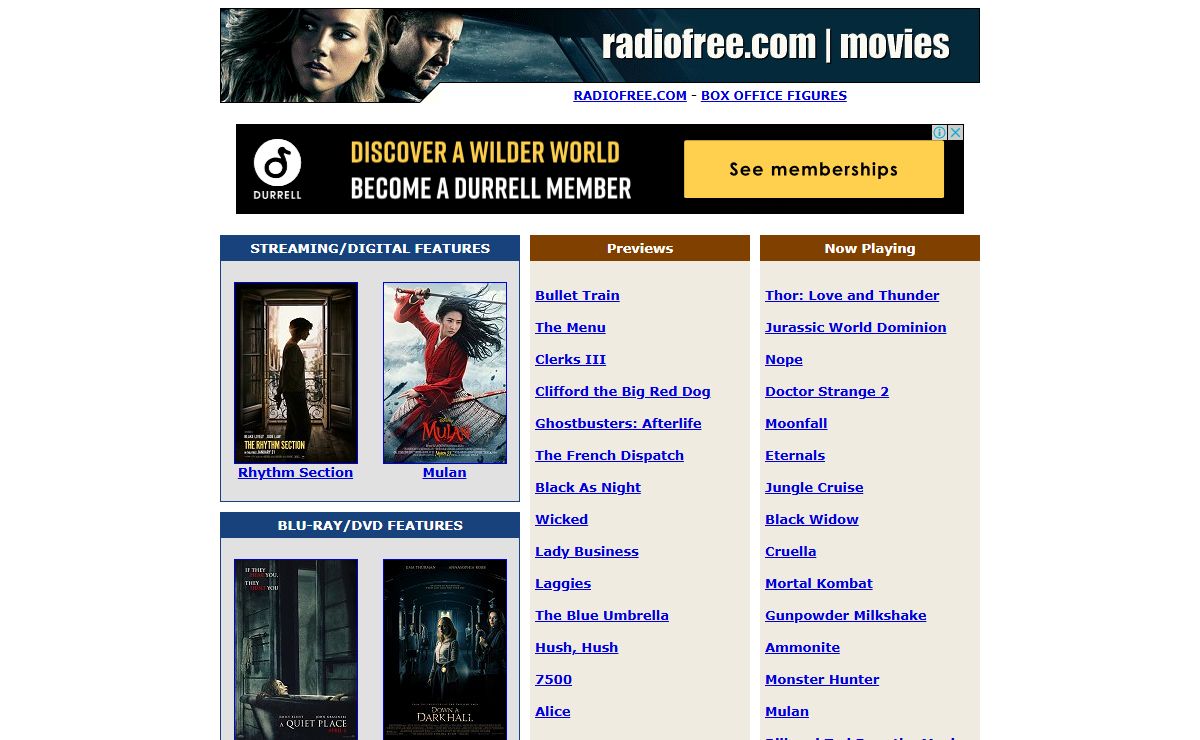This screenshot has height=740, width=1200.
Task: Open 7500 preview link
Action: pos(553,679)
